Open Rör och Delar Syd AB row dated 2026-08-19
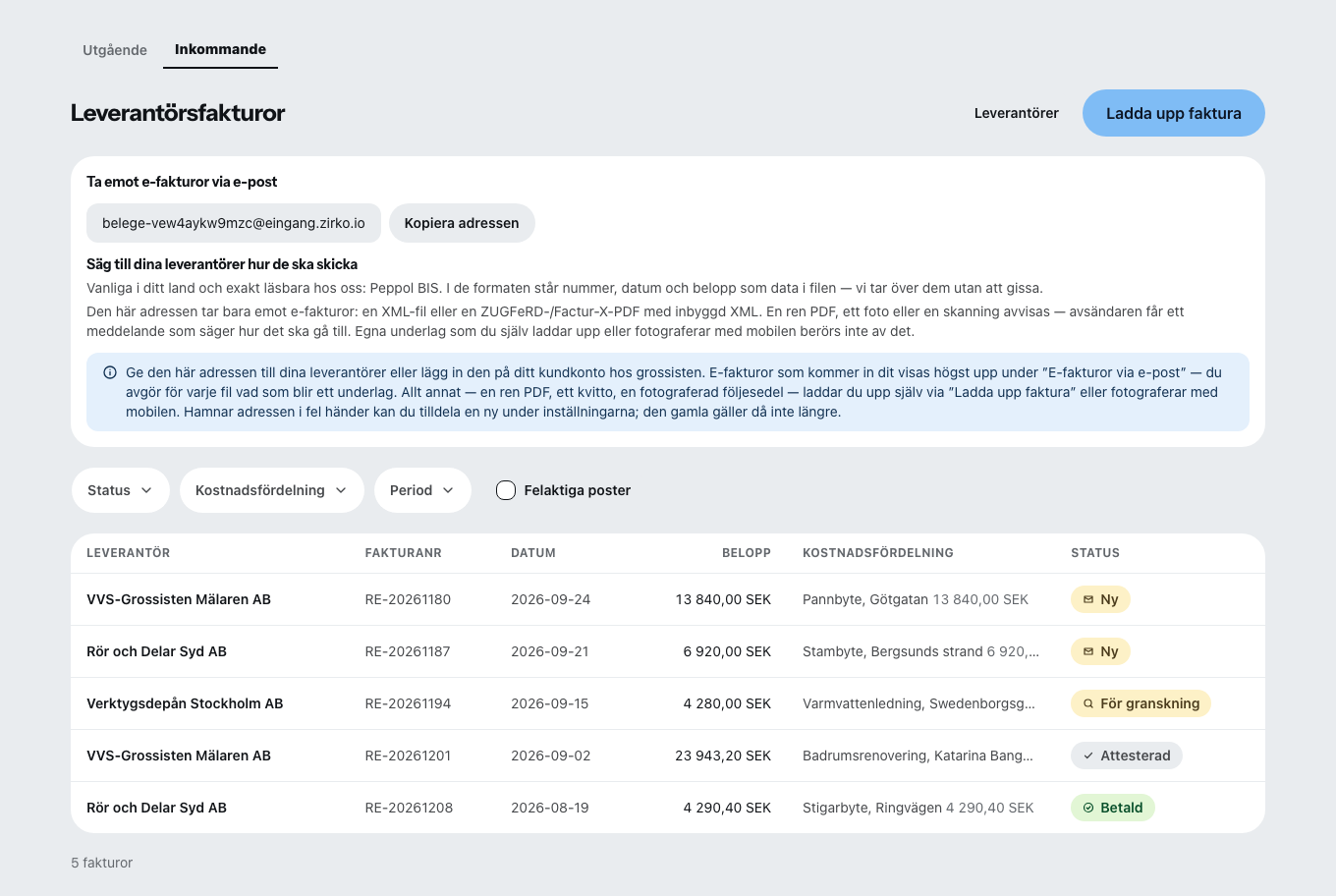 [668, 808]
